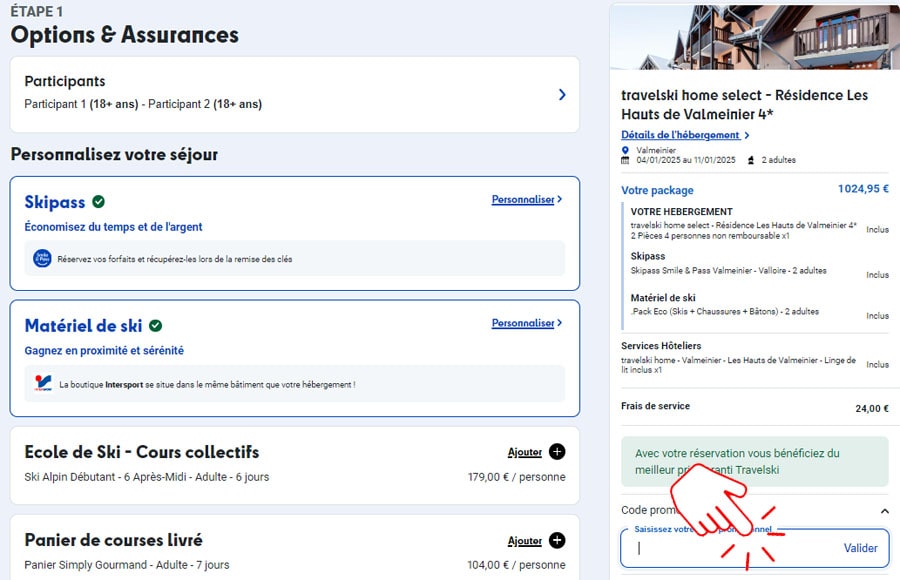Click the calendar icon beside stay dates

point(625,160)
